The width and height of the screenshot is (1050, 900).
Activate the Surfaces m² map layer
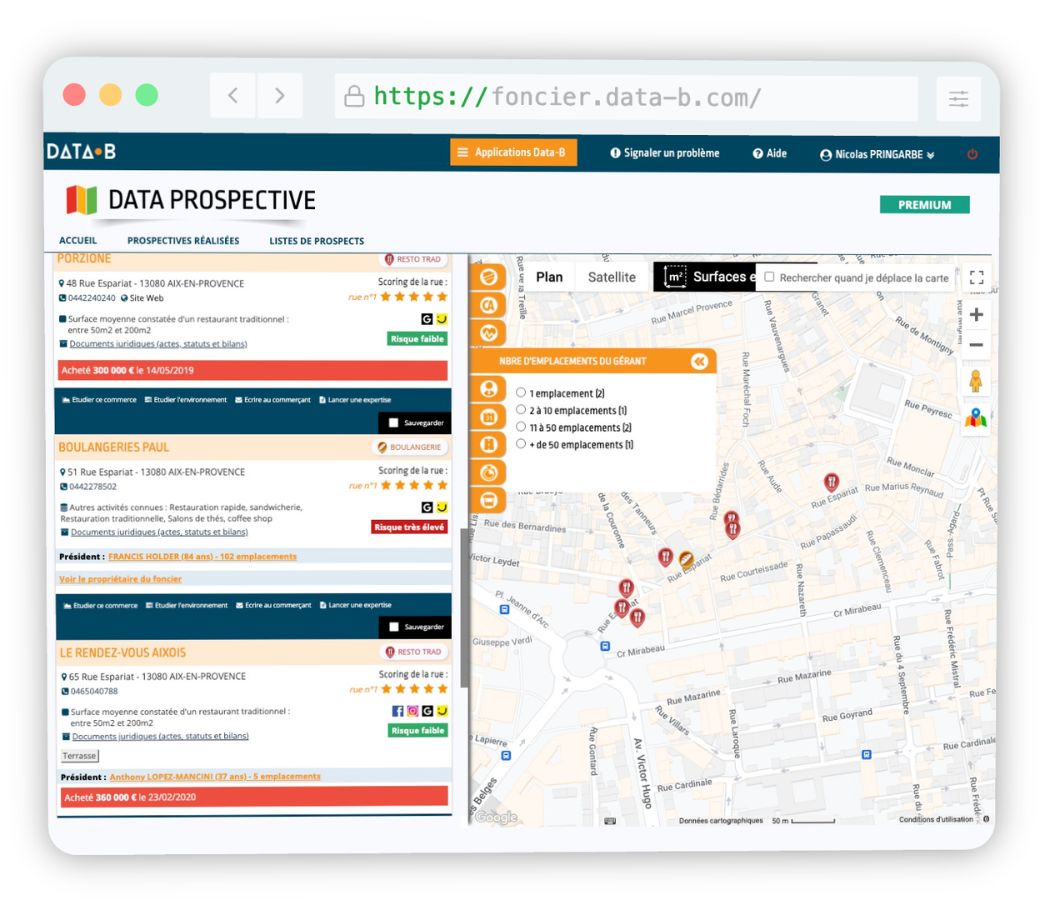pyautogui.click(x=705, y=277)
